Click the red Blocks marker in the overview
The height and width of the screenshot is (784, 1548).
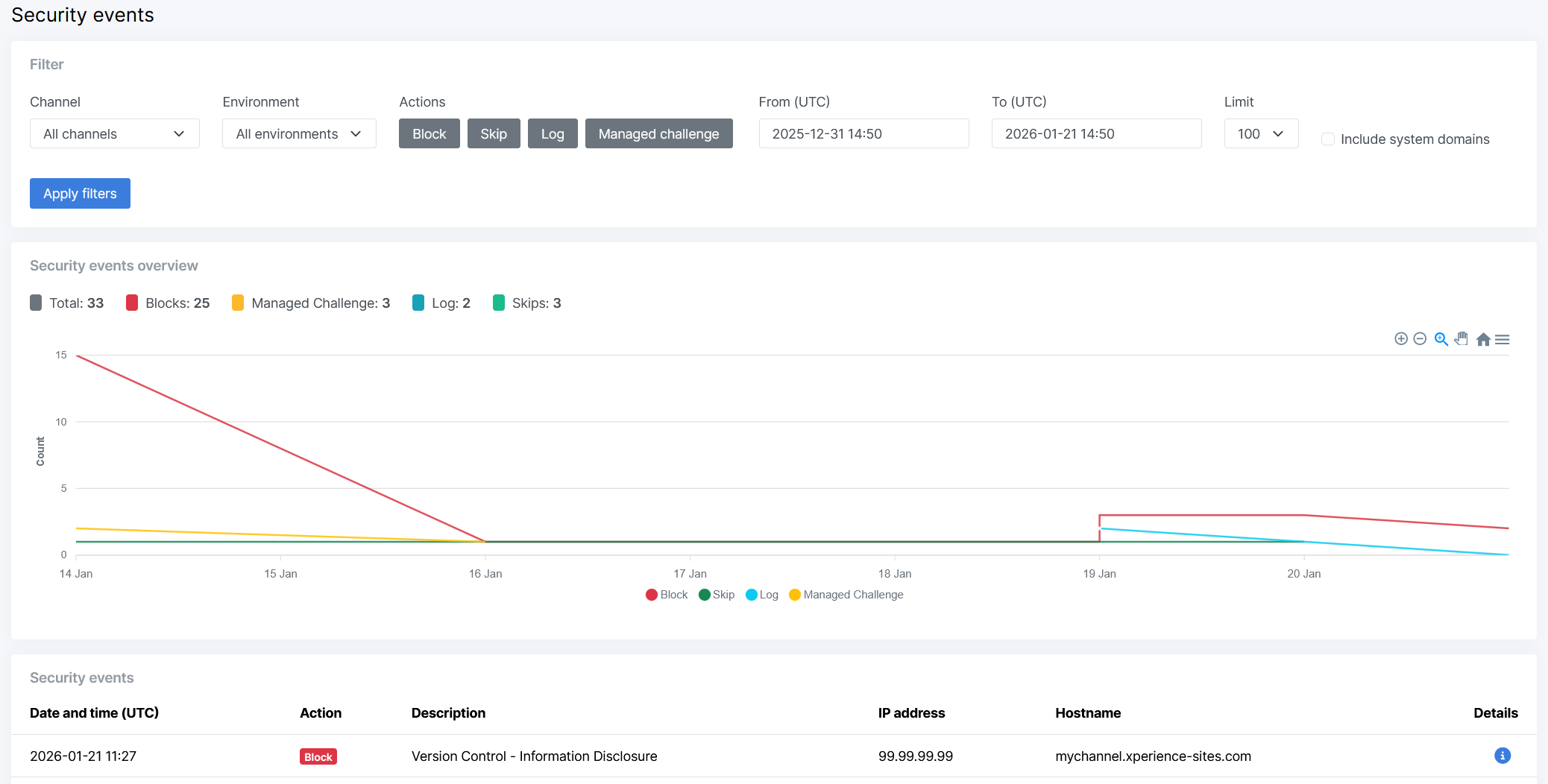[131, 303]
